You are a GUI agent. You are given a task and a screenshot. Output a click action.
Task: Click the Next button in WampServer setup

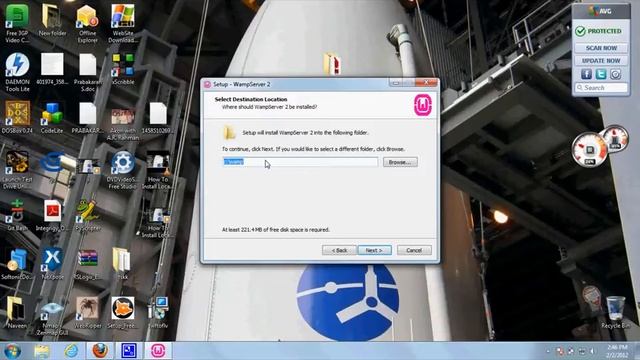374,250
